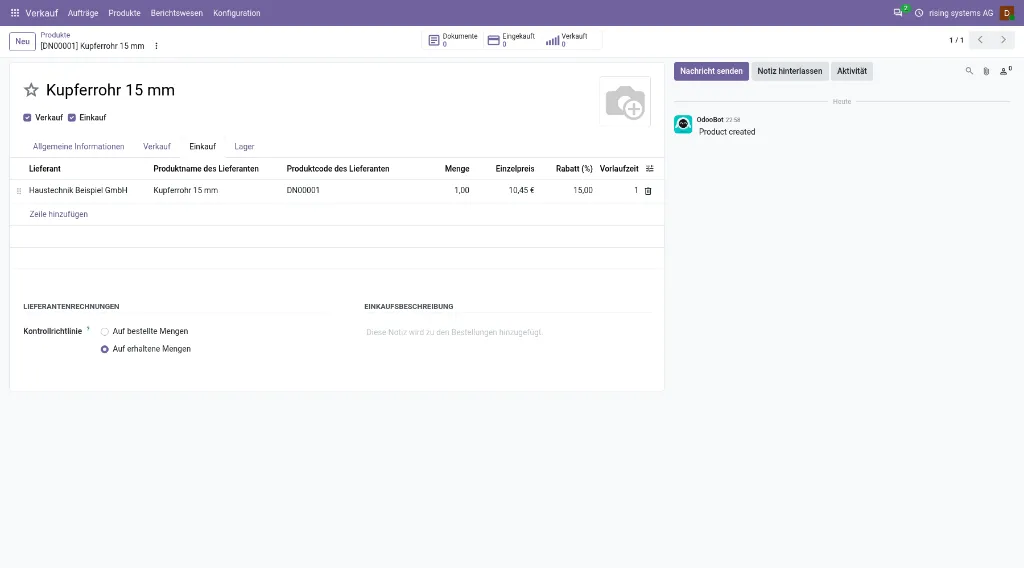This screenshot has width=1024, height=568.
Task: Click the DN00001 product code cell
Action: (303, 191)
